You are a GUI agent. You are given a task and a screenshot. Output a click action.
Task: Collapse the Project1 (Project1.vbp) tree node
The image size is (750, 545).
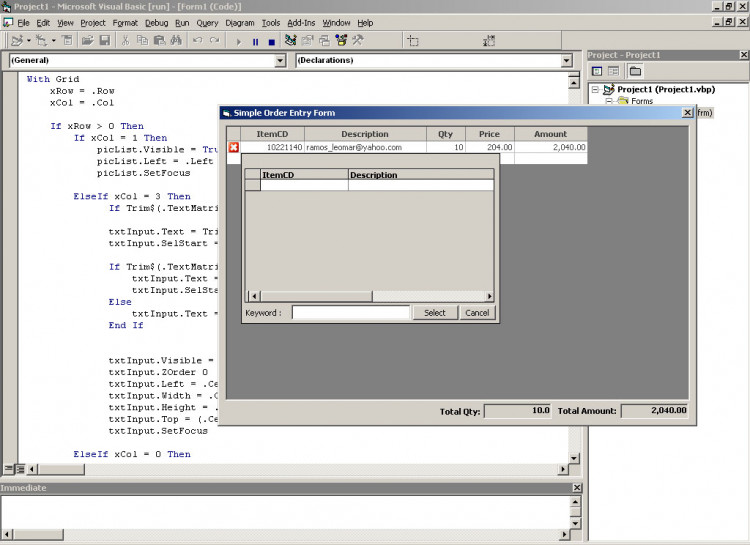pos(595,89)
